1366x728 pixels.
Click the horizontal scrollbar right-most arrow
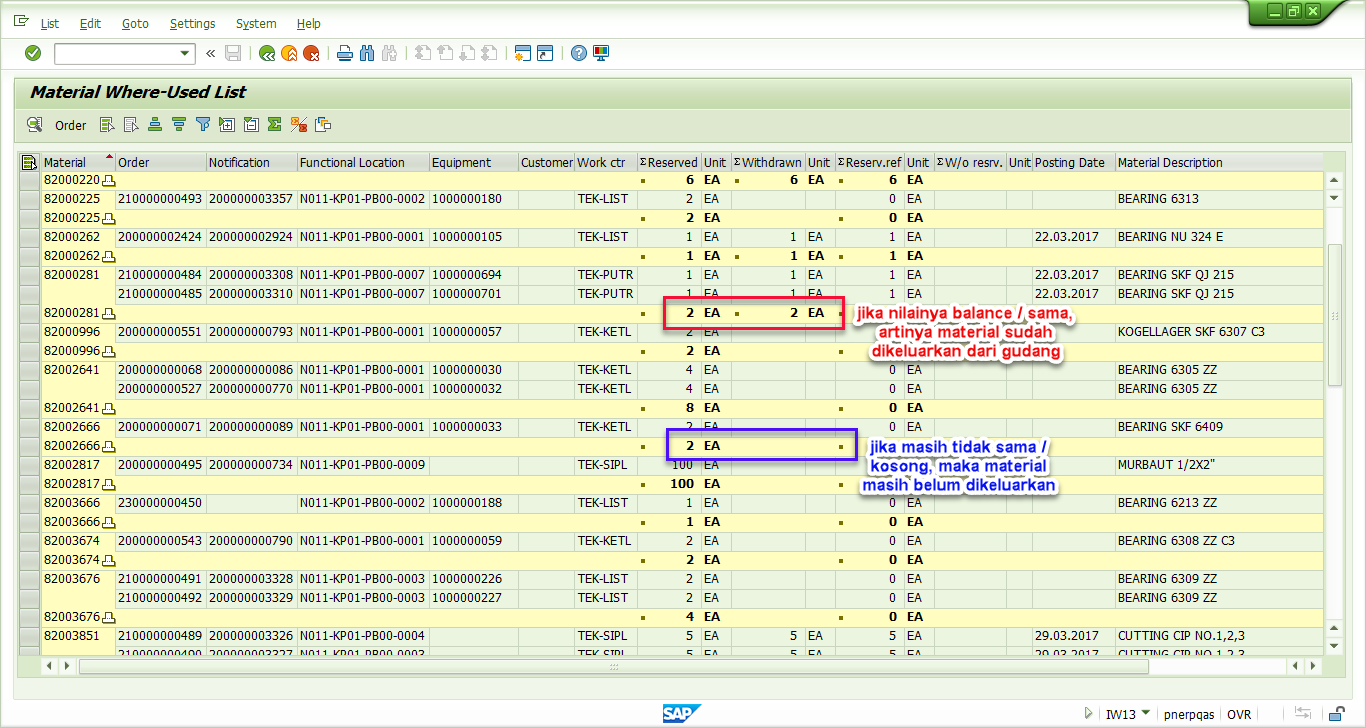1312,666
